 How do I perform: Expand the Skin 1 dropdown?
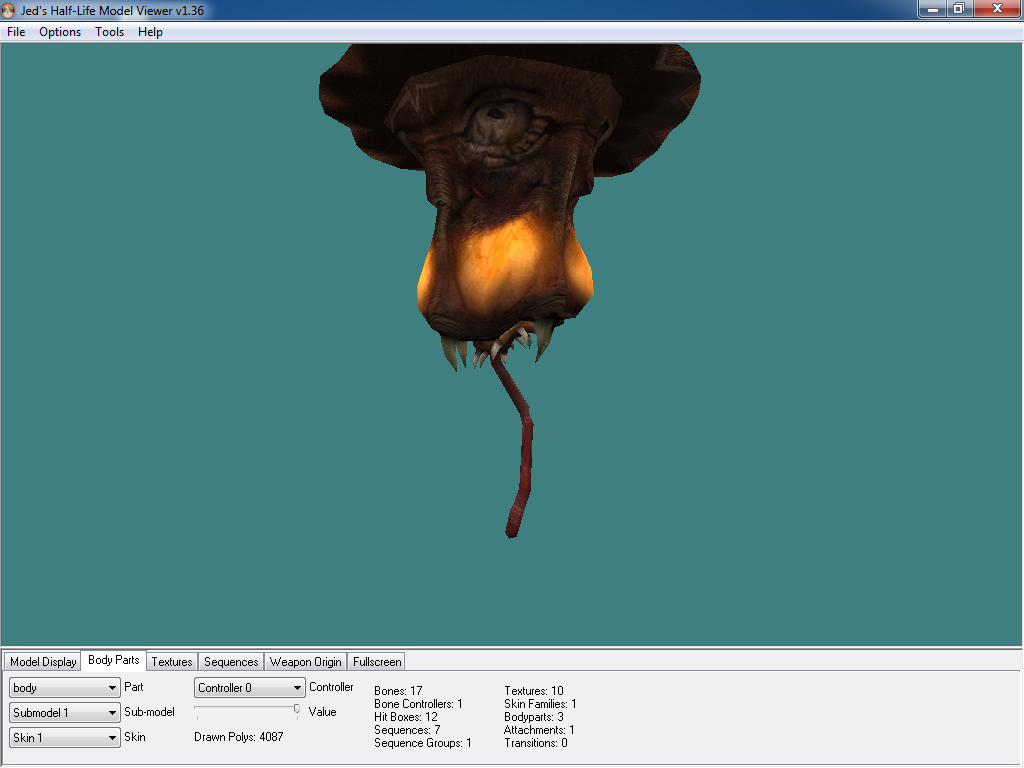coord(65,737)
